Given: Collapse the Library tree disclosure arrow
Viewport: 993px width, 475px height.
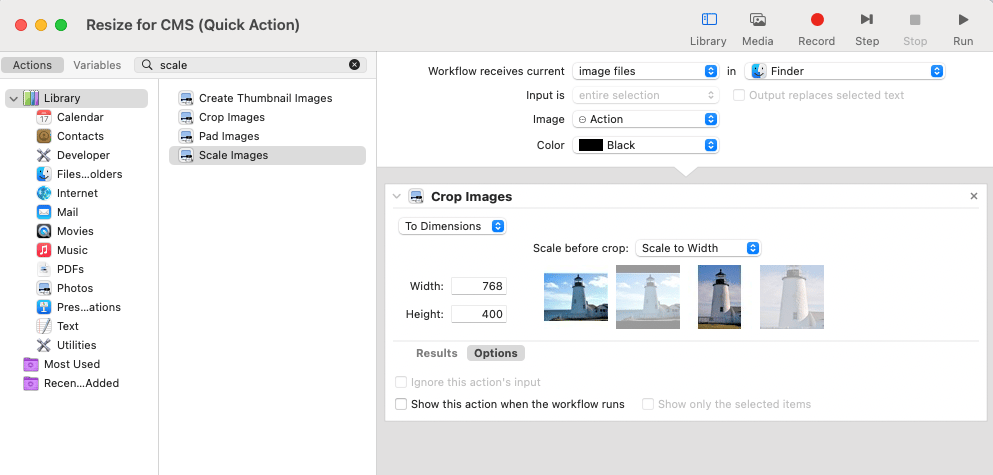Looking at the screenshot, I should pyautogui.click(x=13, y=99).
